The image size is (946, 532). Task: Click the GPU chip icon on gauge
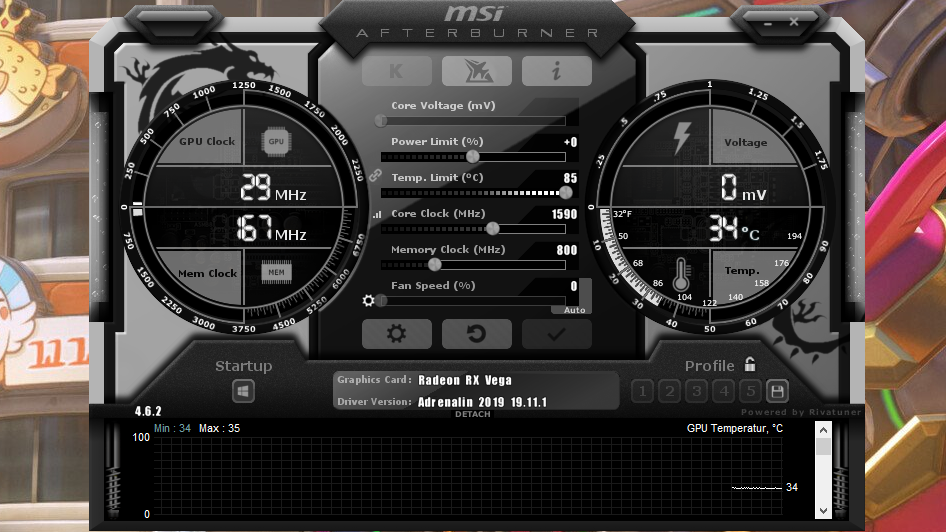(276, 142)
